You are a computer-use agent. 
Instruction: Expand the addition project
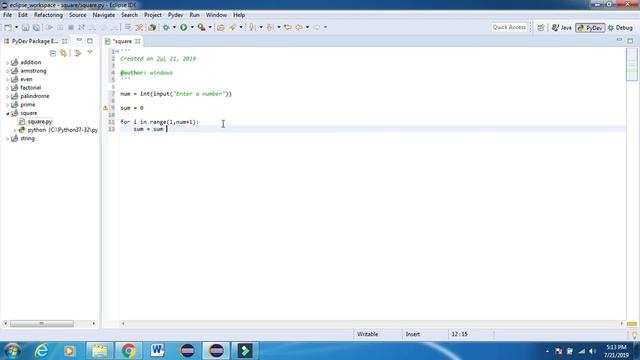(x=7, y=62)
